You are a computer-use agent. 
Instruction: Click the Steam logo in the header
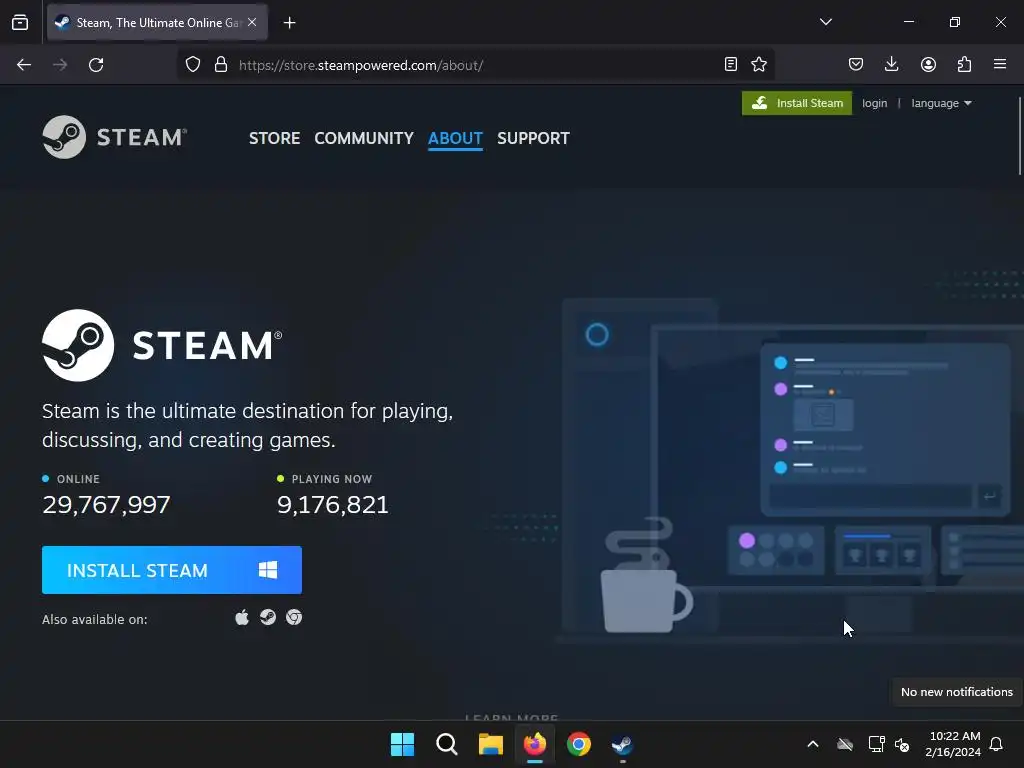click(x=115, y=137)
